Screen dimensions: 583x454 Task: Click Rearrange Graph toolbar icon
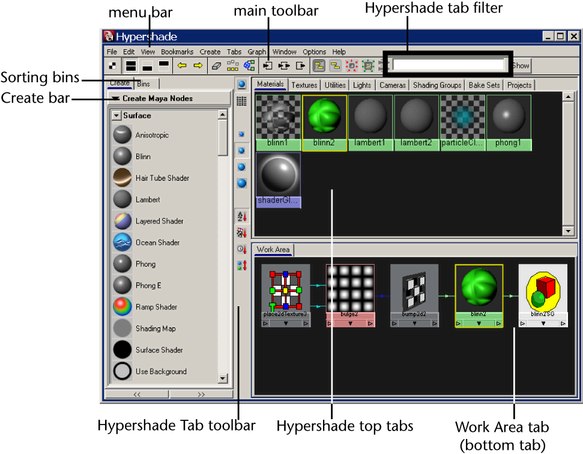(x=233, y=66)
